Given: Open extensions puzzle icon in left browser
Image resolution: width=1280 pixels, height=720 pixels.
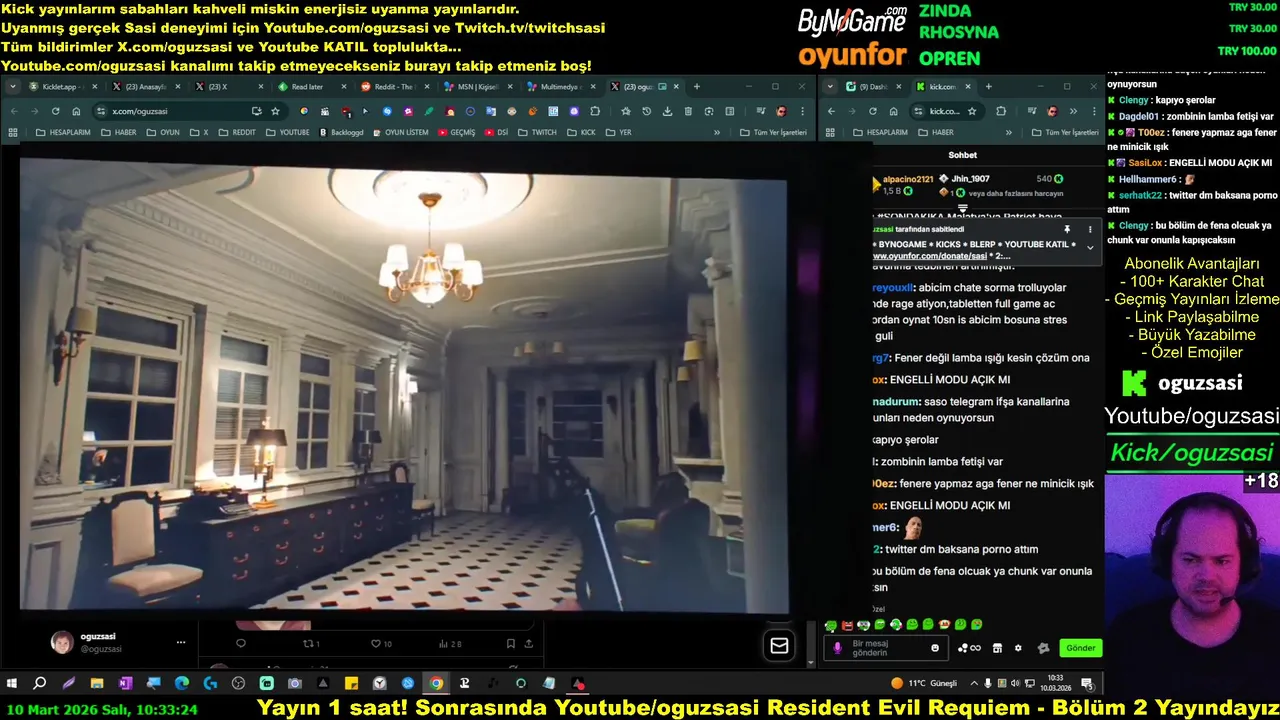Looking at the screenshot, I should pos(595,111).
